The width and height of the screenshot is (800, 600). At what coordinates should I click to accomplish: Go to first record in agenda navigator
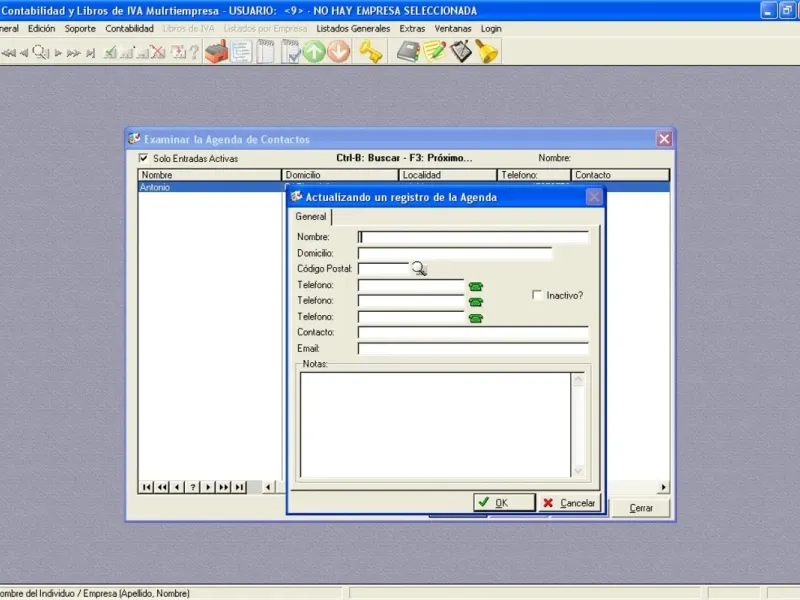click(146, 487)
